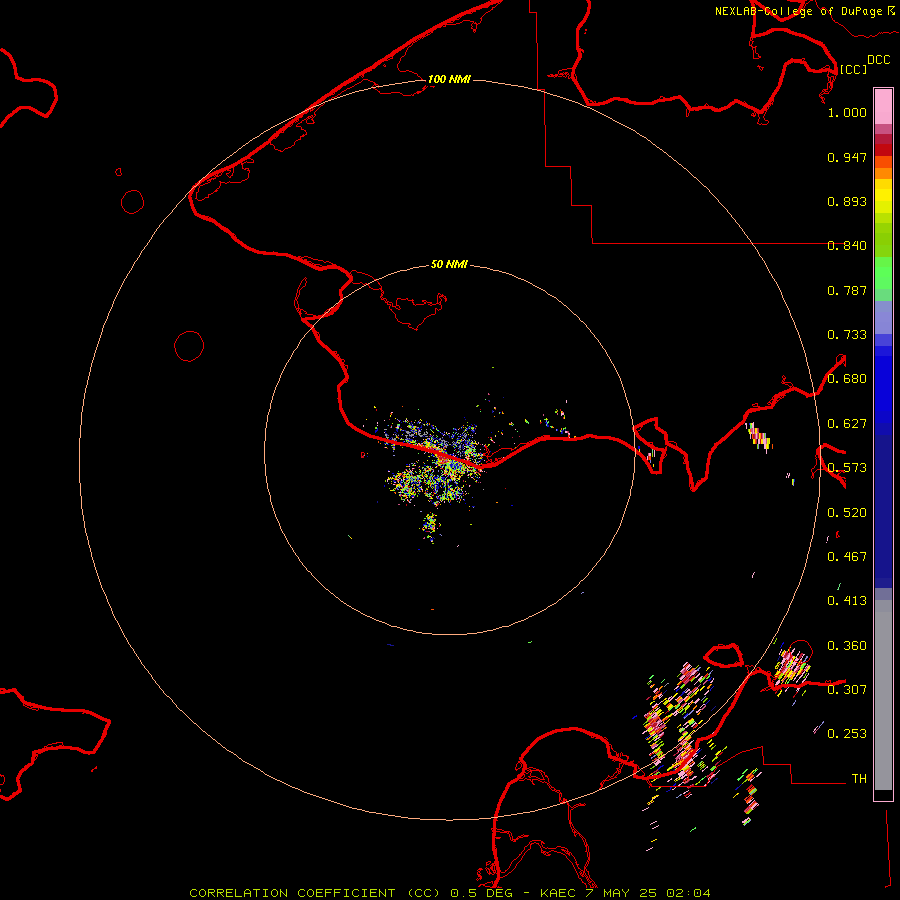
Task: Click the [CC] unit label
Action: coord(853,69)
